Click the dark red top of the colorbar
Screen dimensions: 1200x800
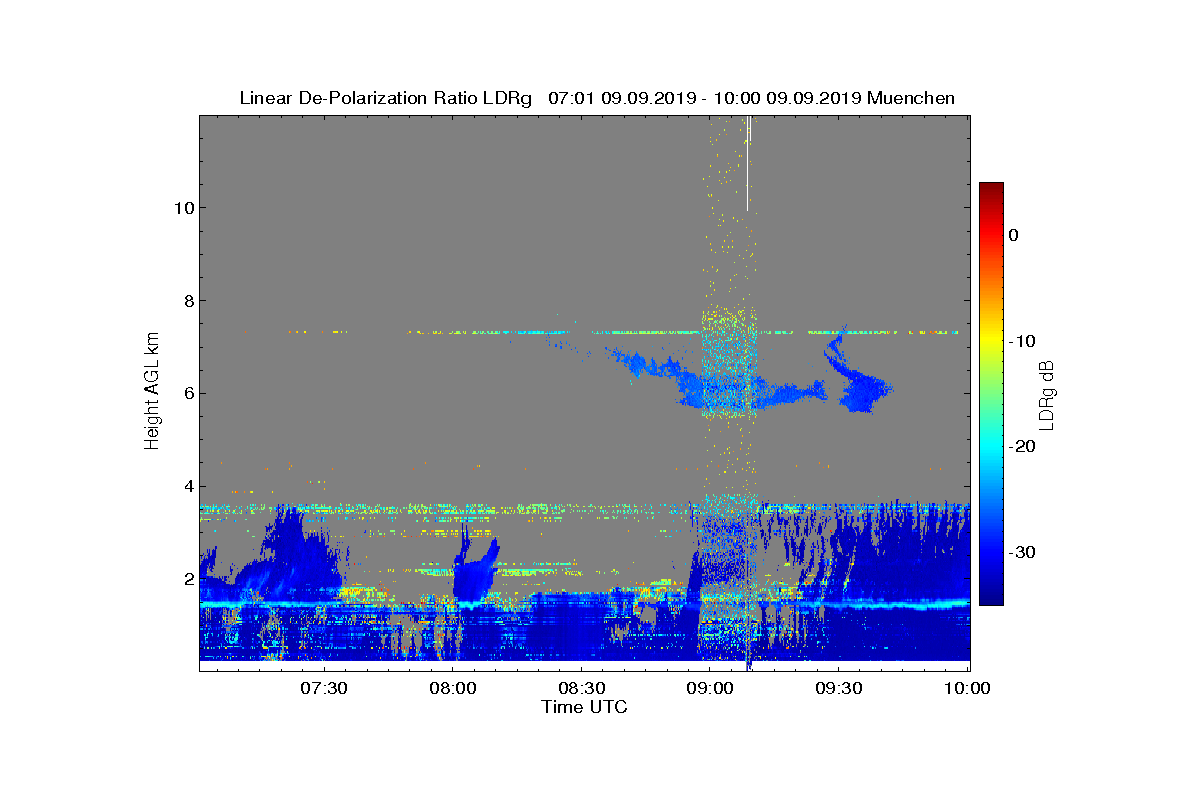tap(991, 190)
